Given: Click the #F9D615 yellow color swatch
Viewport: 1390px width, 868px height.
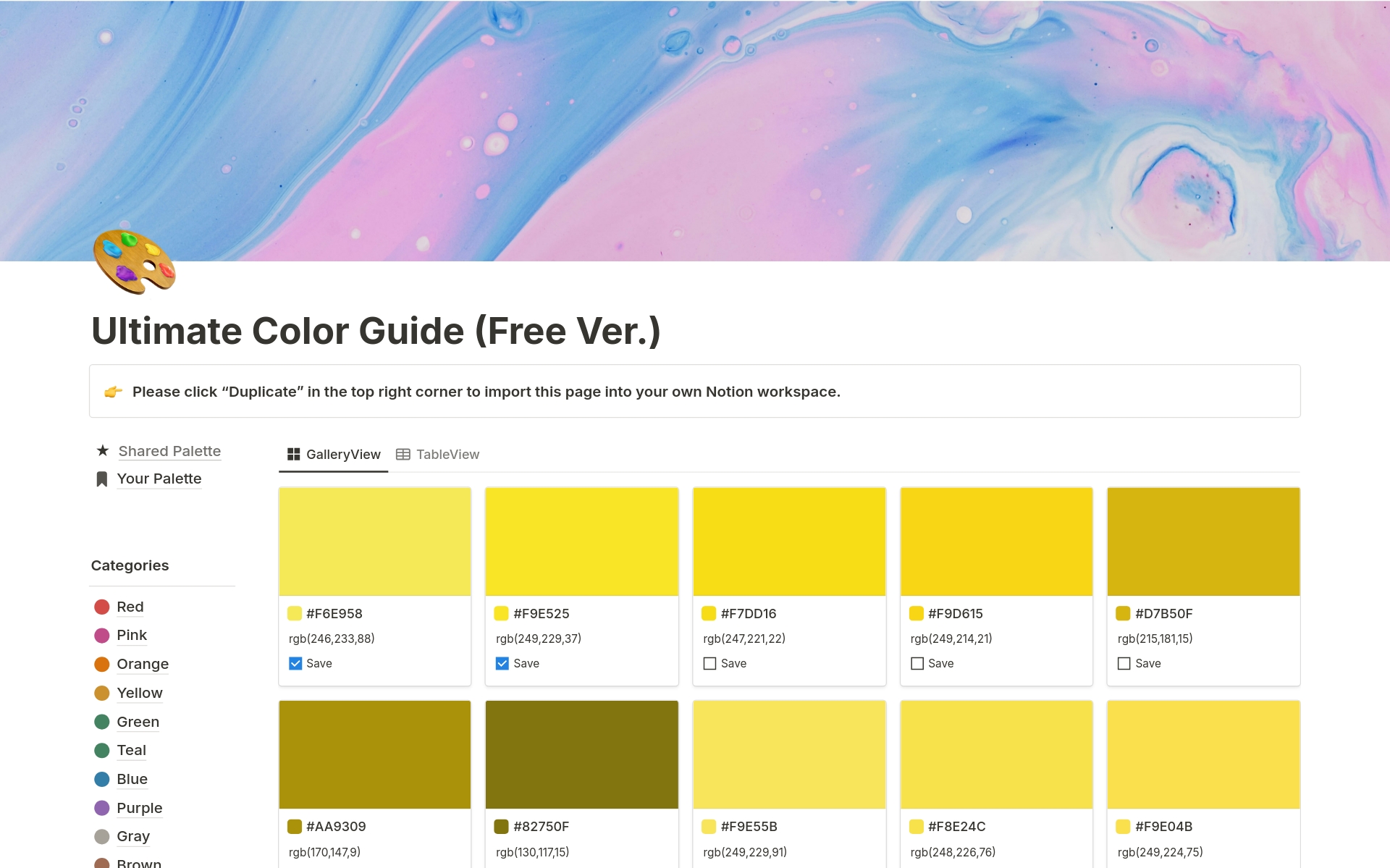Looking at the screenshot, I should pyautogui.click(x=996, y=542).
